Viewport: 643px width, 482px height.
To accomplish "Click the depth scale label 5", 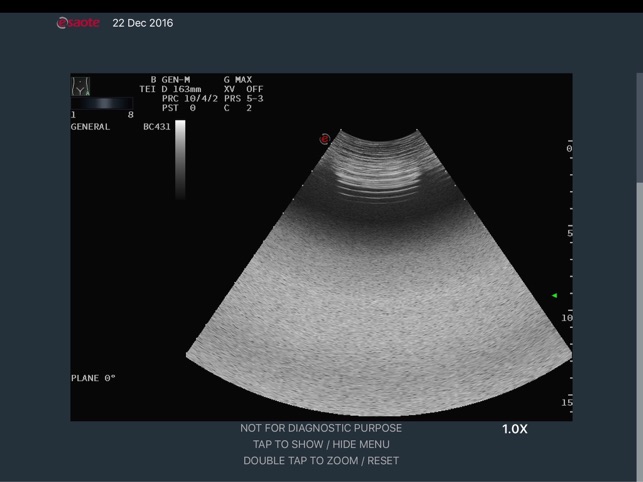I will 570,233.
